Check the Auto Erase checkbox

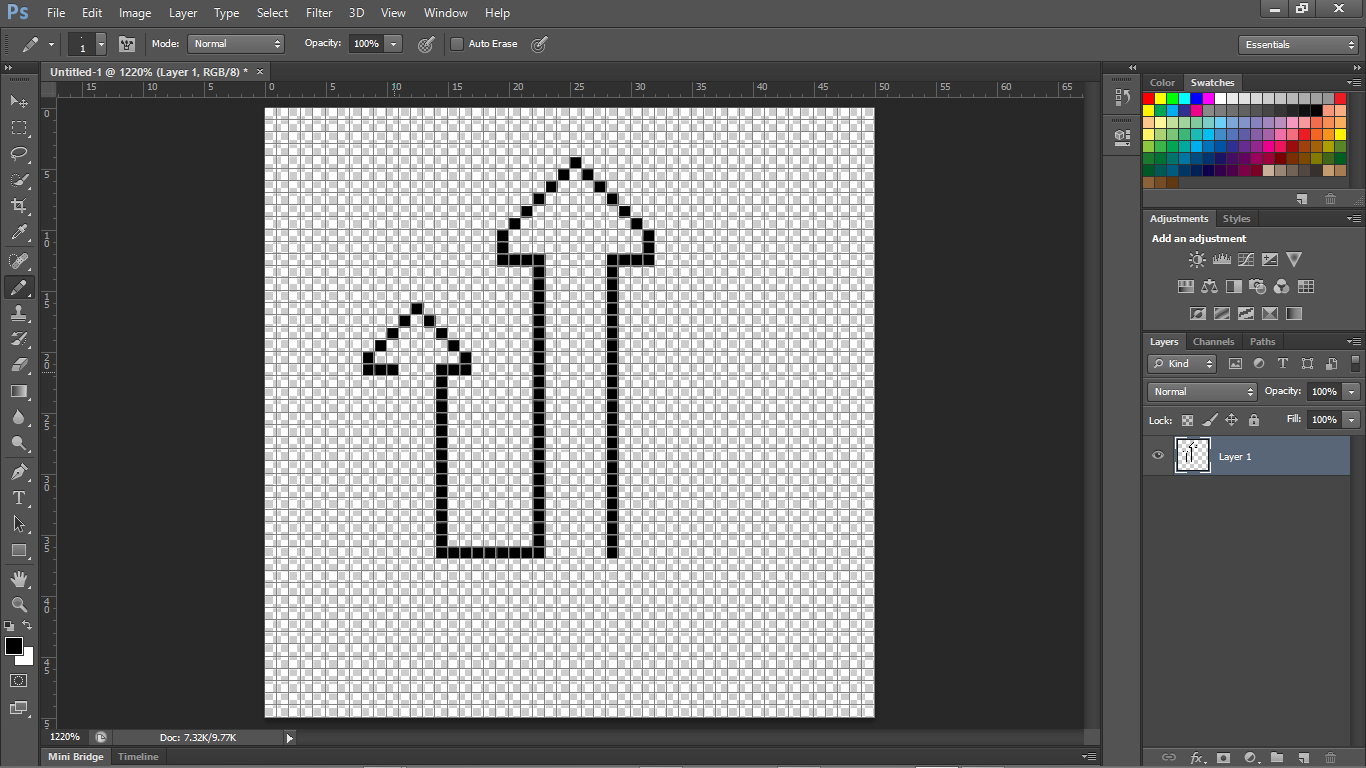pos(457,44)
